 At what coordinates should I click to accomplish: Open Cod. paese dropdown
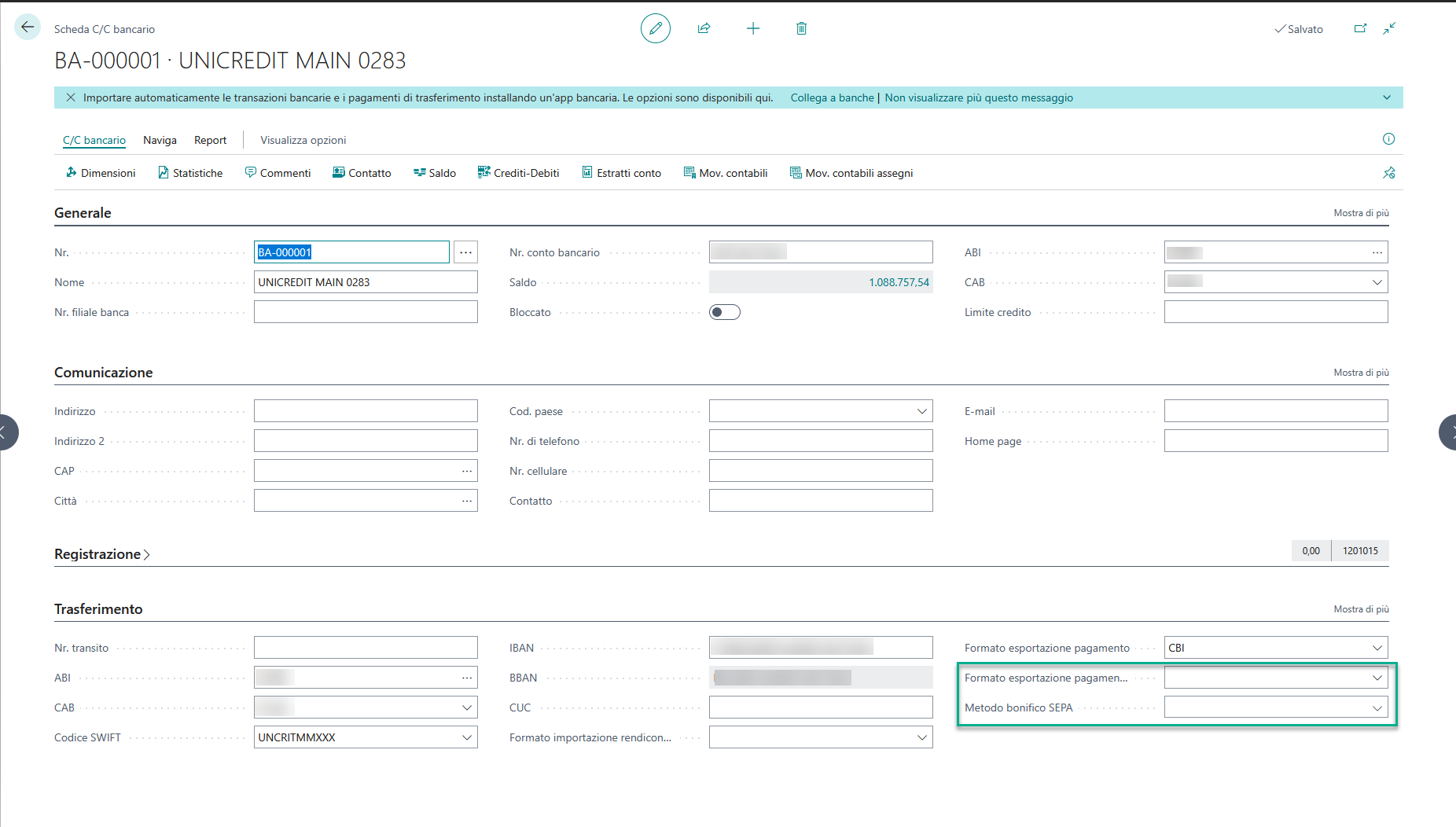921,411
